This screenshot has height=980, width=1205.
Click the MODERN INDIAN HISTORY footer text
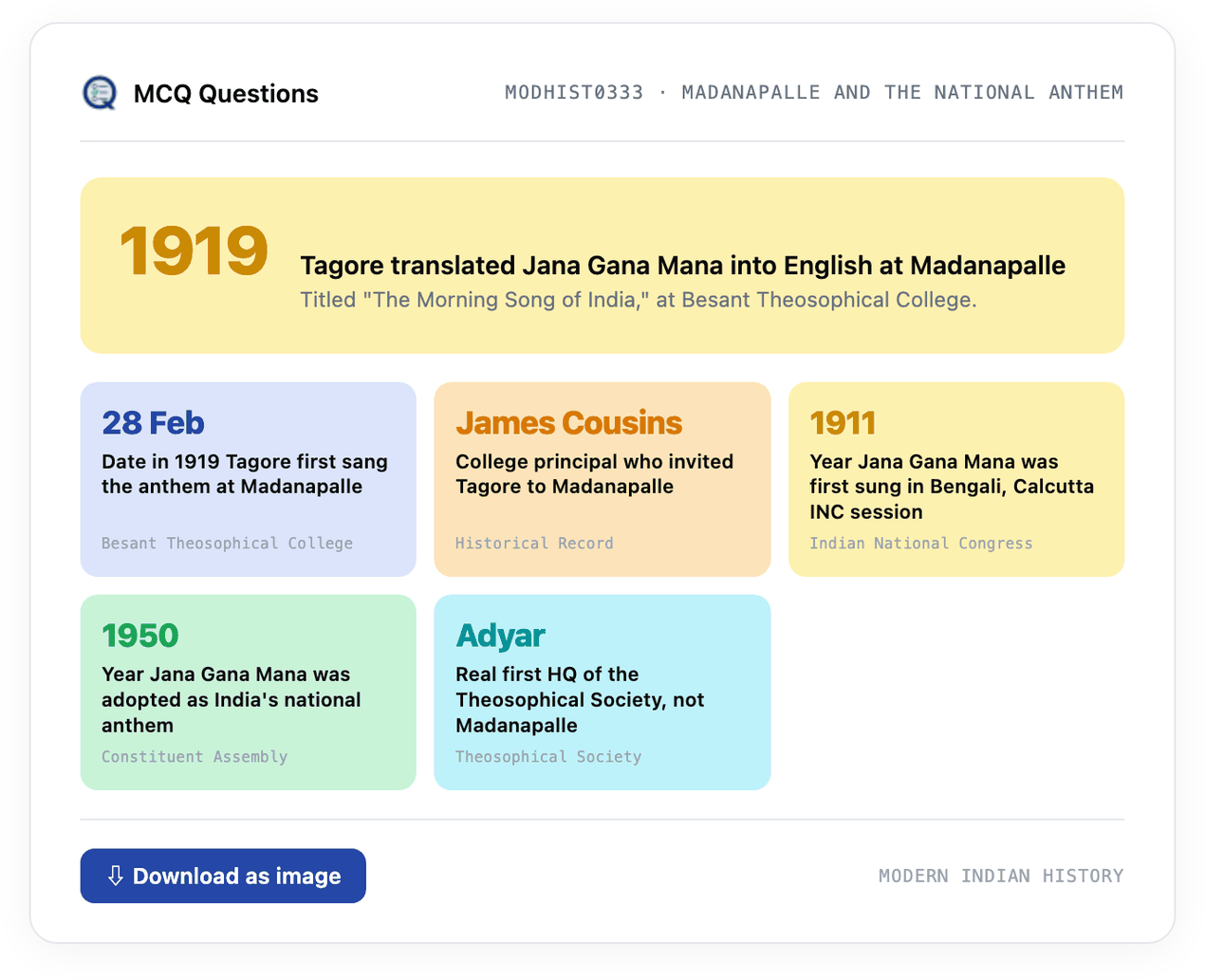click(x=1001, y=876)
